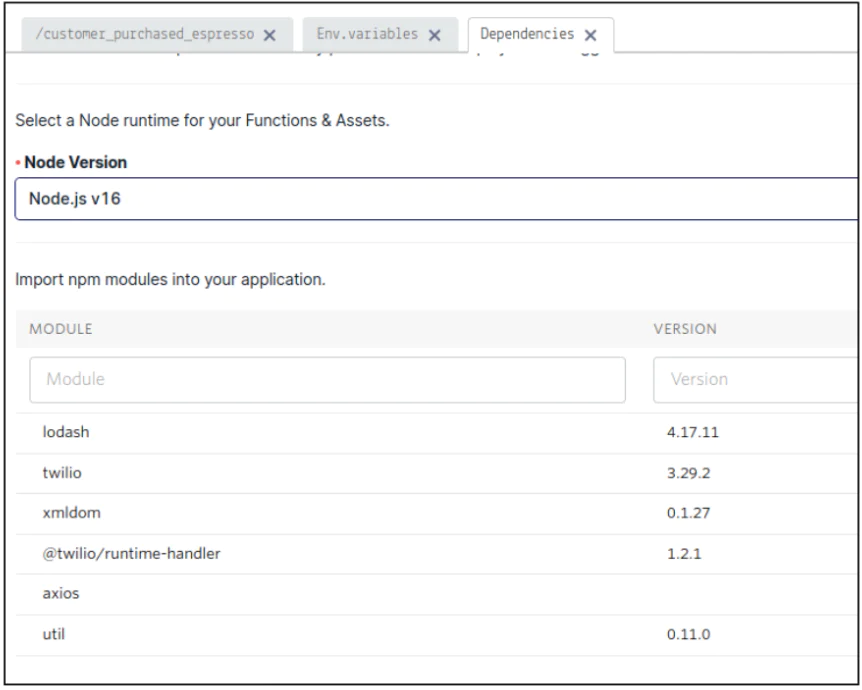Close the Env.variables tab
Screen dimensions: 862x690
coord(435,35)
